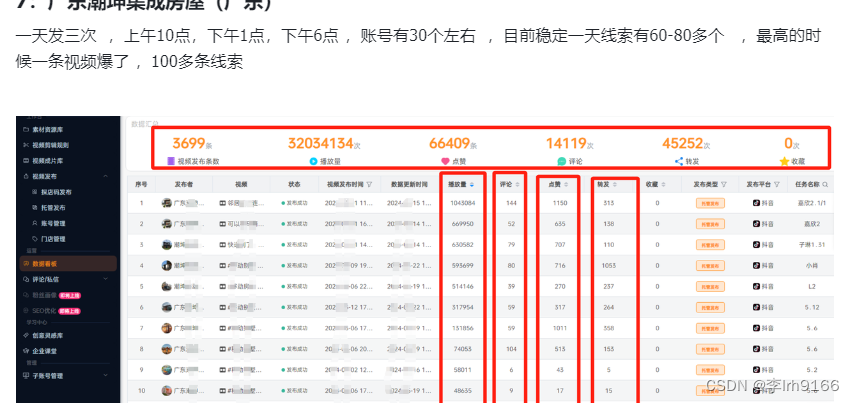The image size is (854, 403).
Task: Click the blue play icon beside 播放量 summary
Action: [313, 161]
